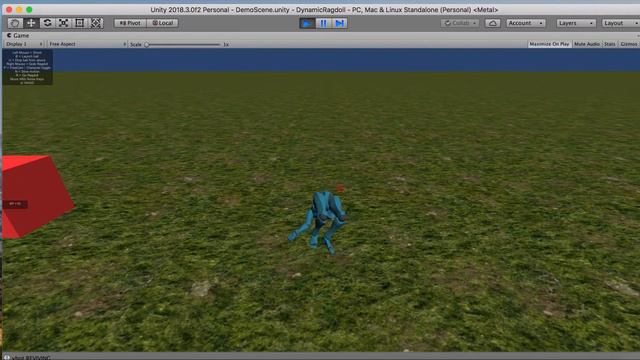Open the Account dropdown
The height and width of the screenshot is (360, 640).
[526, 23]
